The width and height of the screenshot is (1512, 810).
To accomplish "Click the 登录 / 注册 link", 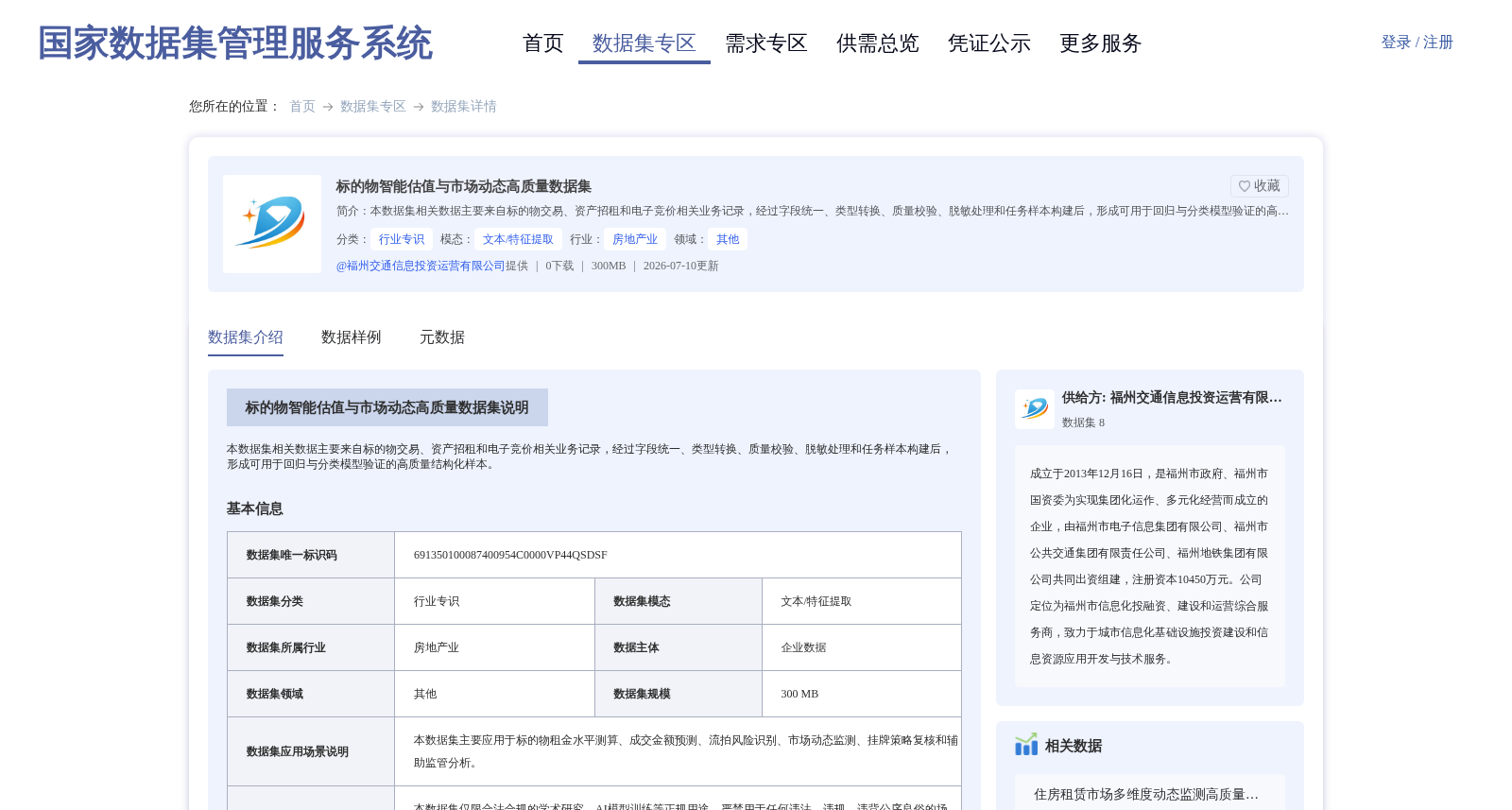I will [1417, 43].
